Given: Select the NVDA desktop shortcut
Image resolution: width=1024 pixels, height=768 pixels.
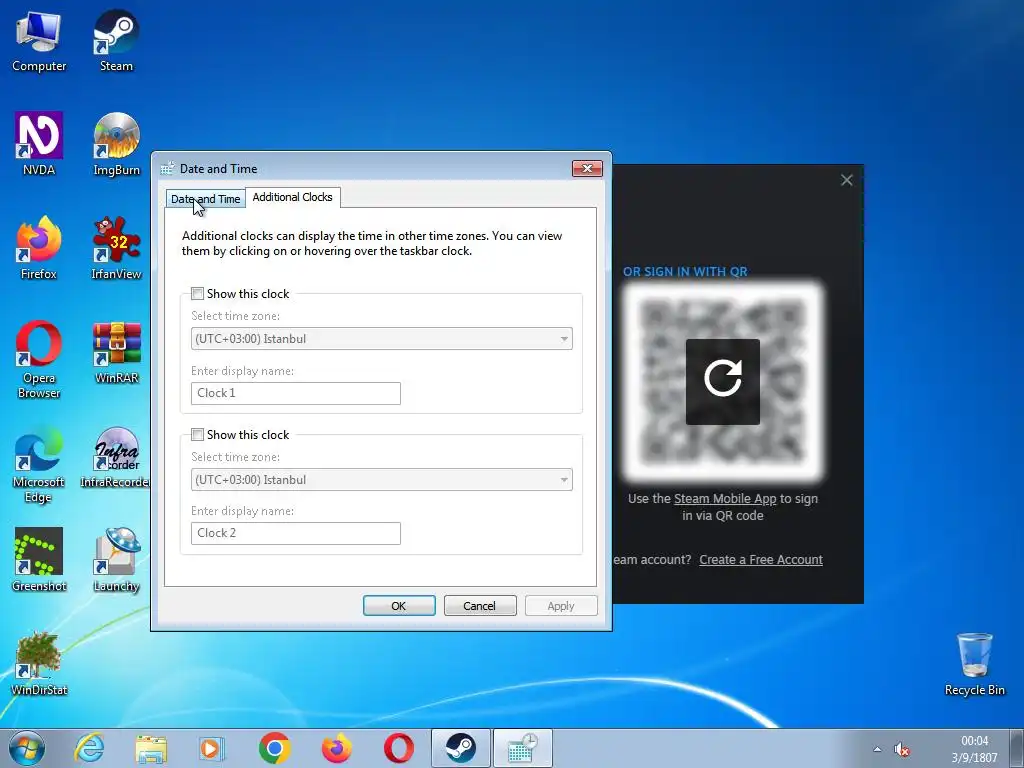Looking at the screenshot, I should pos(39,145).
